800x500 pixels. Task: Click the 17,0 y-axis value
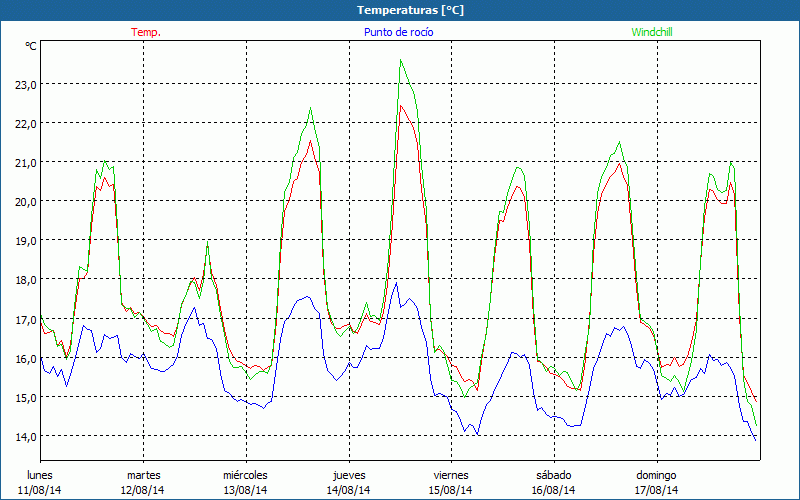click(25, 319)
